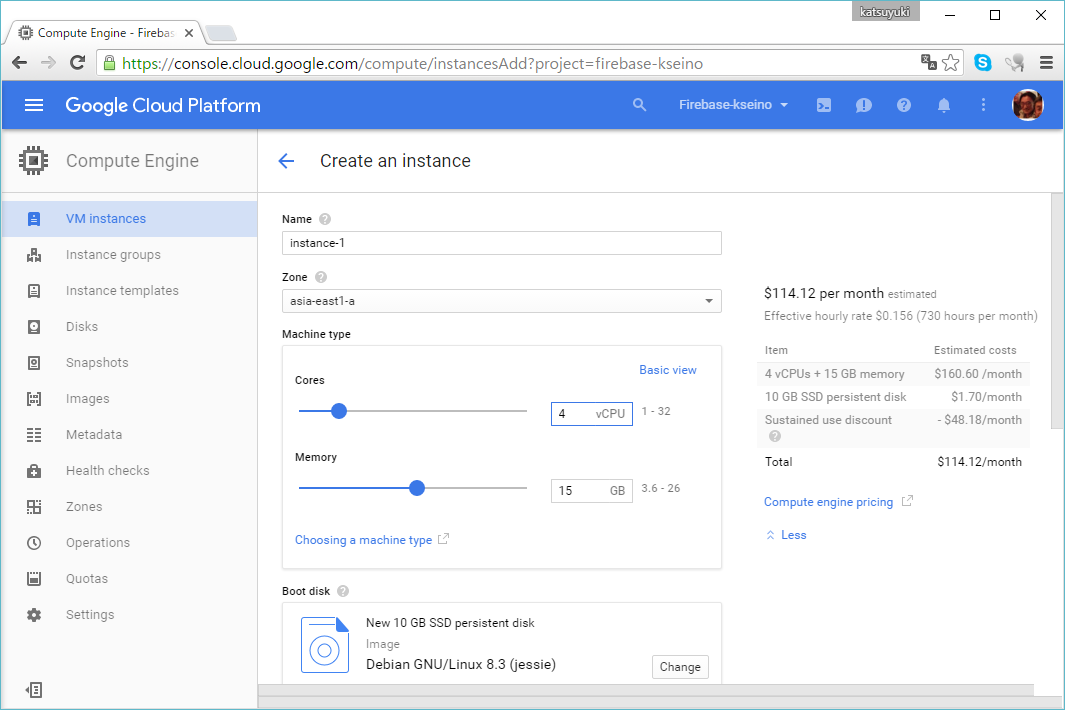Click the Google Cloud Platform logo text
The image size is (1065, 710).
click(163, 105)
